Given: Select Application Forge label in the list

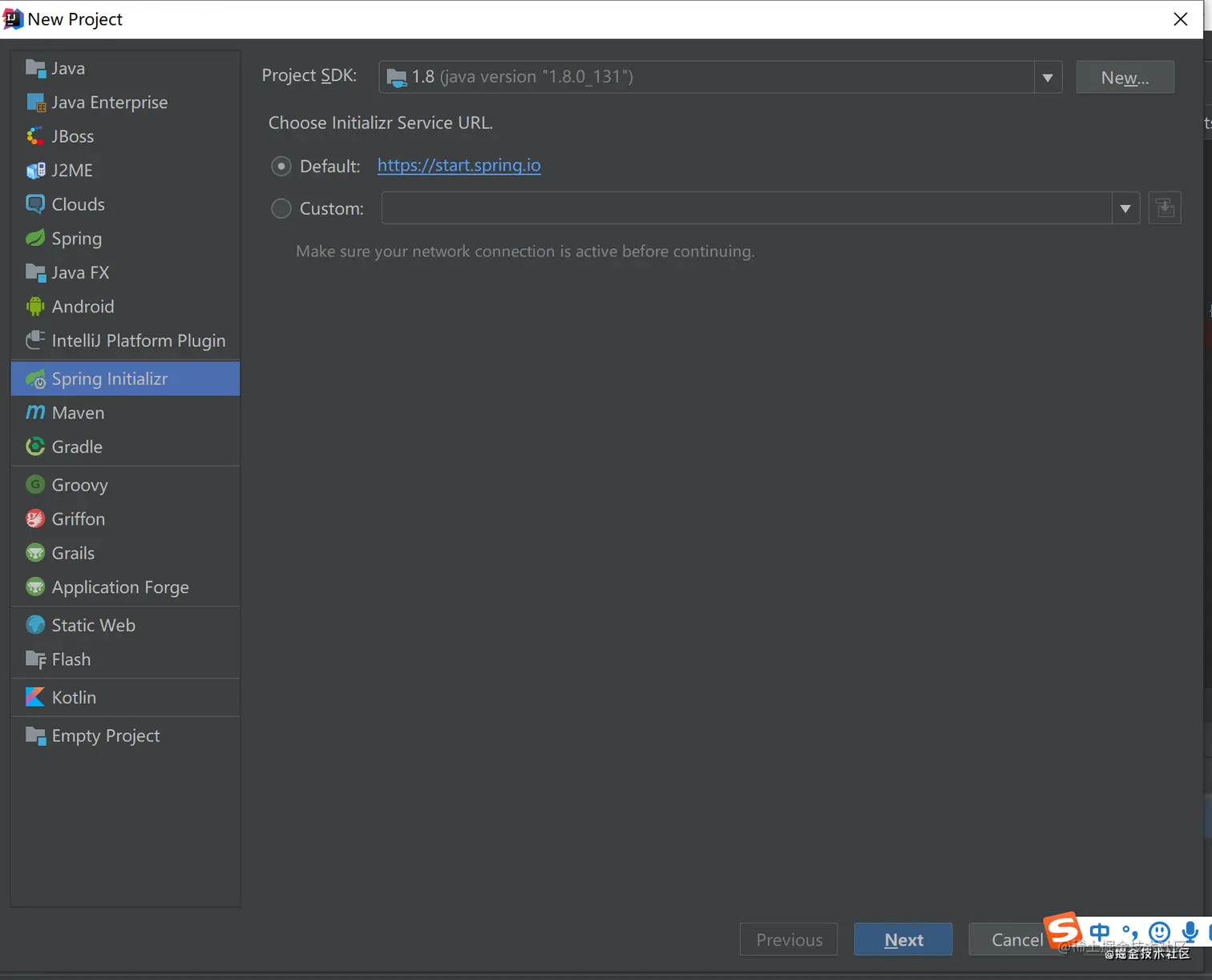Looking at the screenshot, I should (120, 587).
